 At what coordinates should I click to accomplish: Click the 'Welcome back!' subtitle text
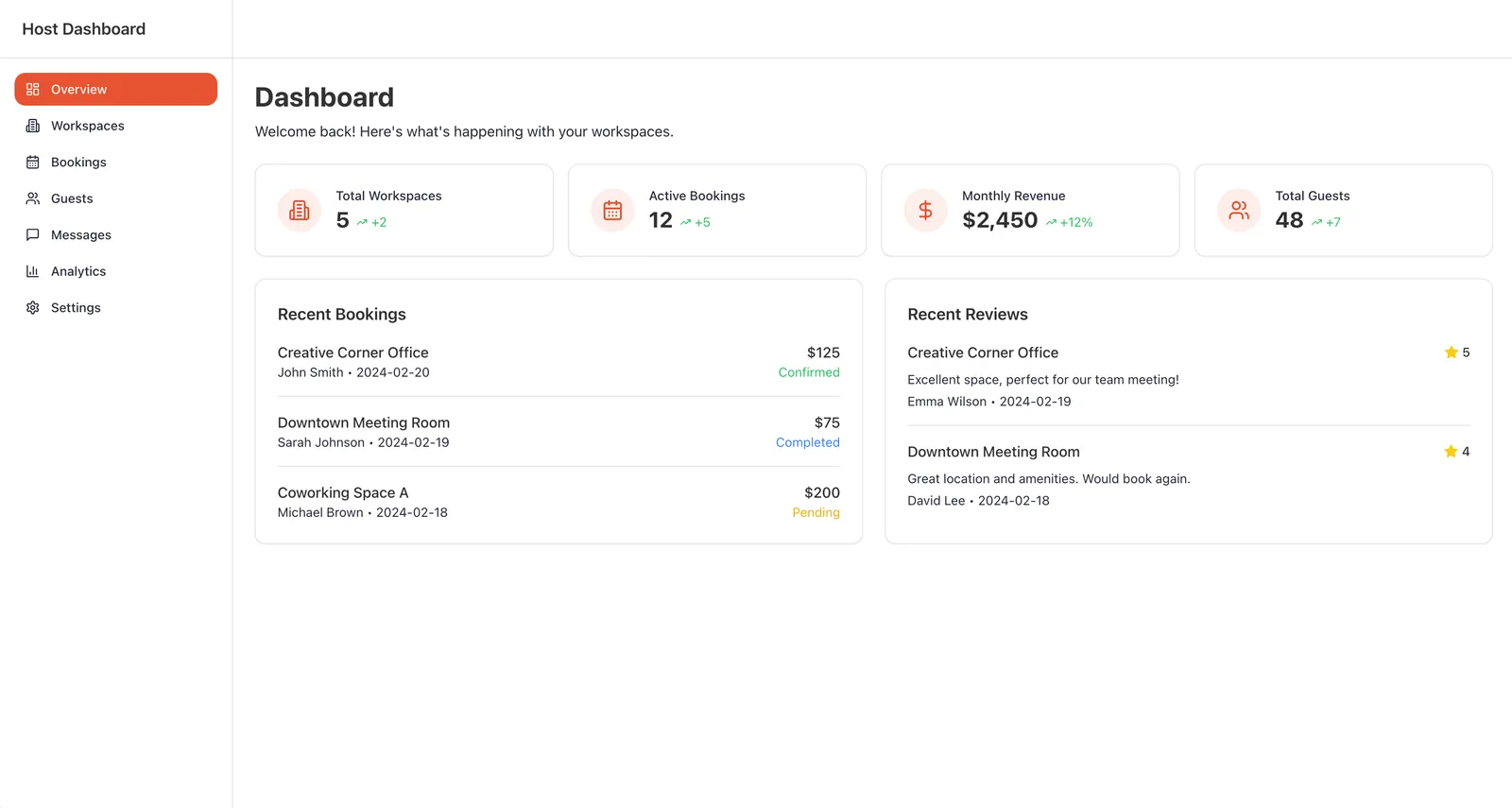(464, 131)
